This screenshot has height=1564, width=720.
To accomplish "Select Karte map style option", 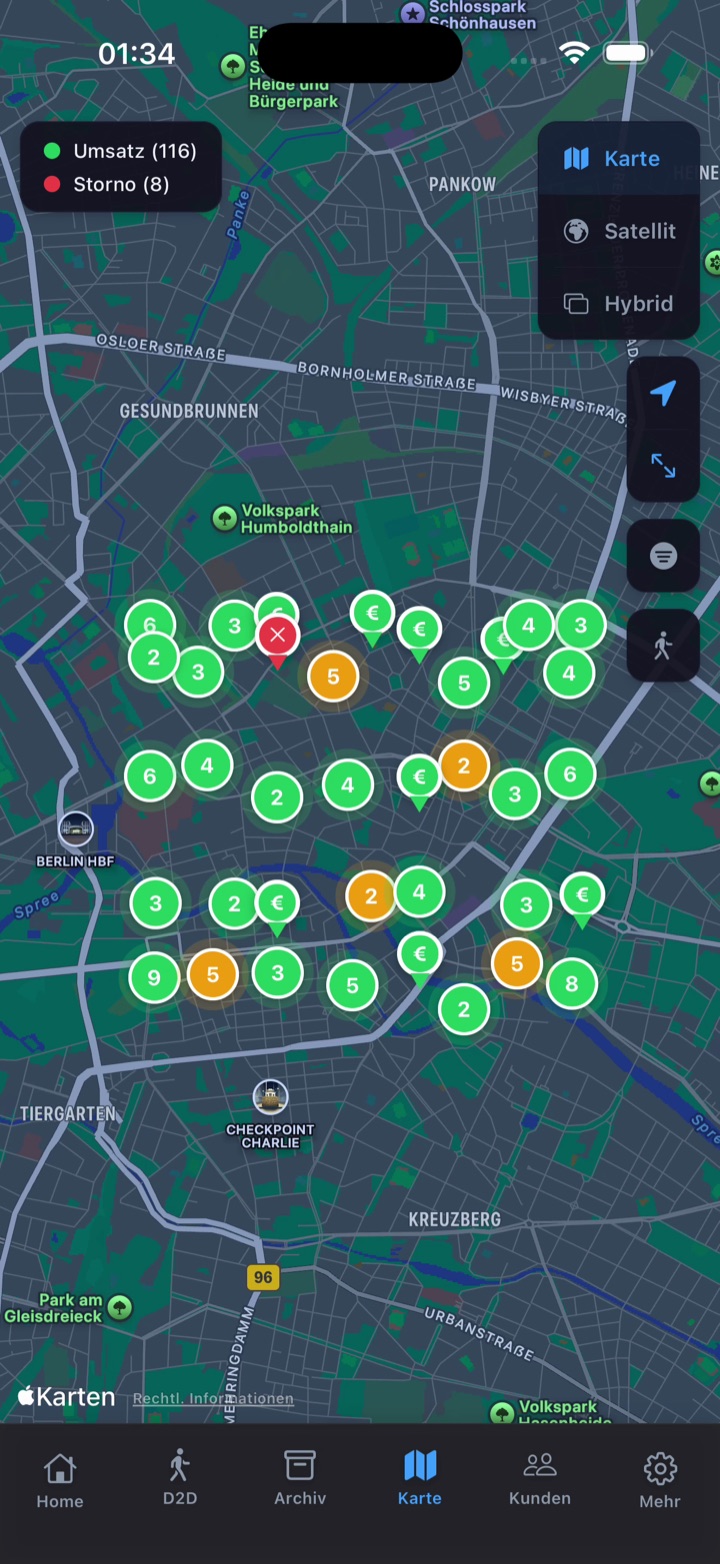I will [618, 158].
